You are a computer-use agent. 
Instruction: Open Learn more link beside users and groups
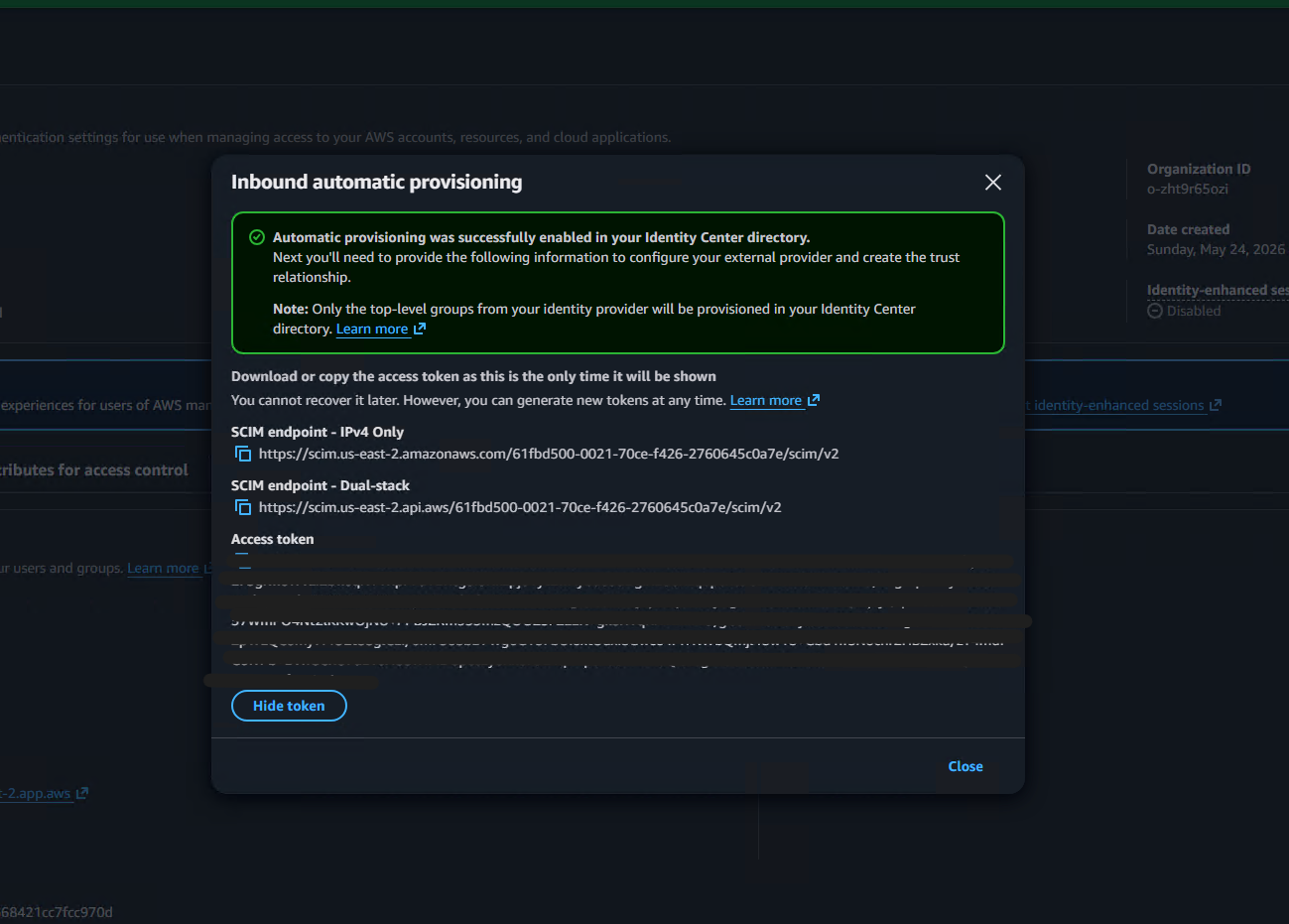(x=163, y=569)
